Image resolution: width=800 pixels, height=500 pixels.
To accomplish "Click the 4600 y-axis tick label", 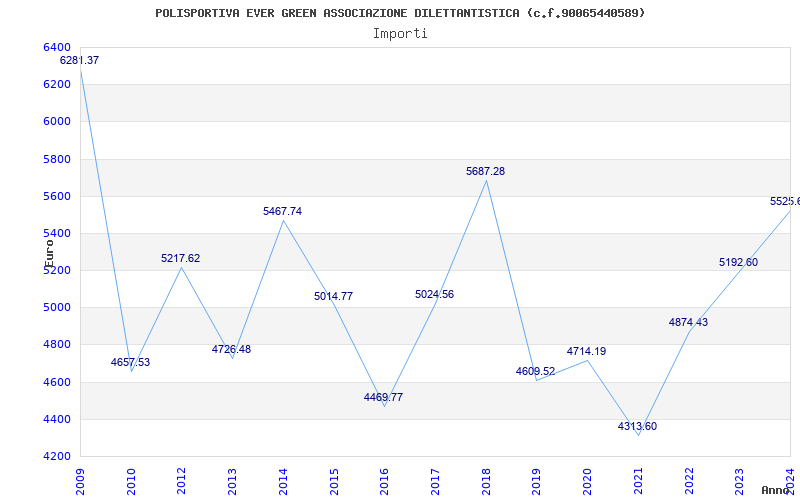I will click(x=57, y=382).
